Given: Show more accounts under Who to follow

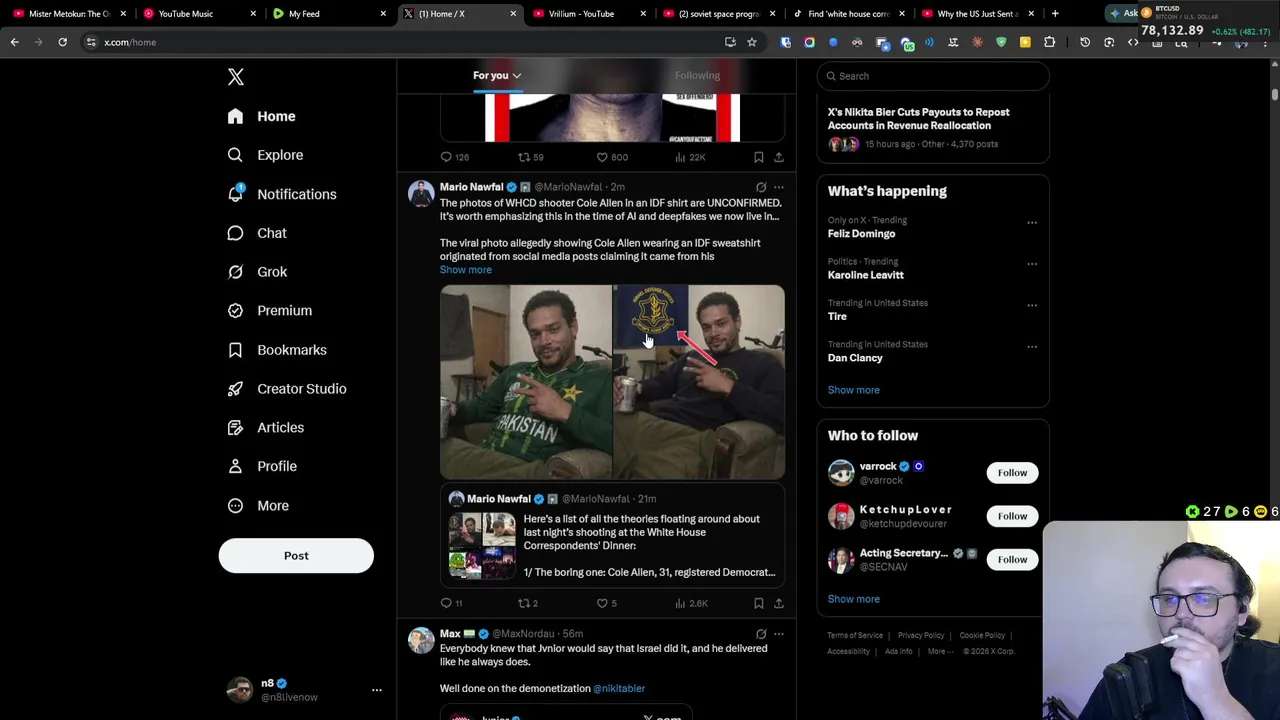Looking at the screenshot, I should pos(853,599).
